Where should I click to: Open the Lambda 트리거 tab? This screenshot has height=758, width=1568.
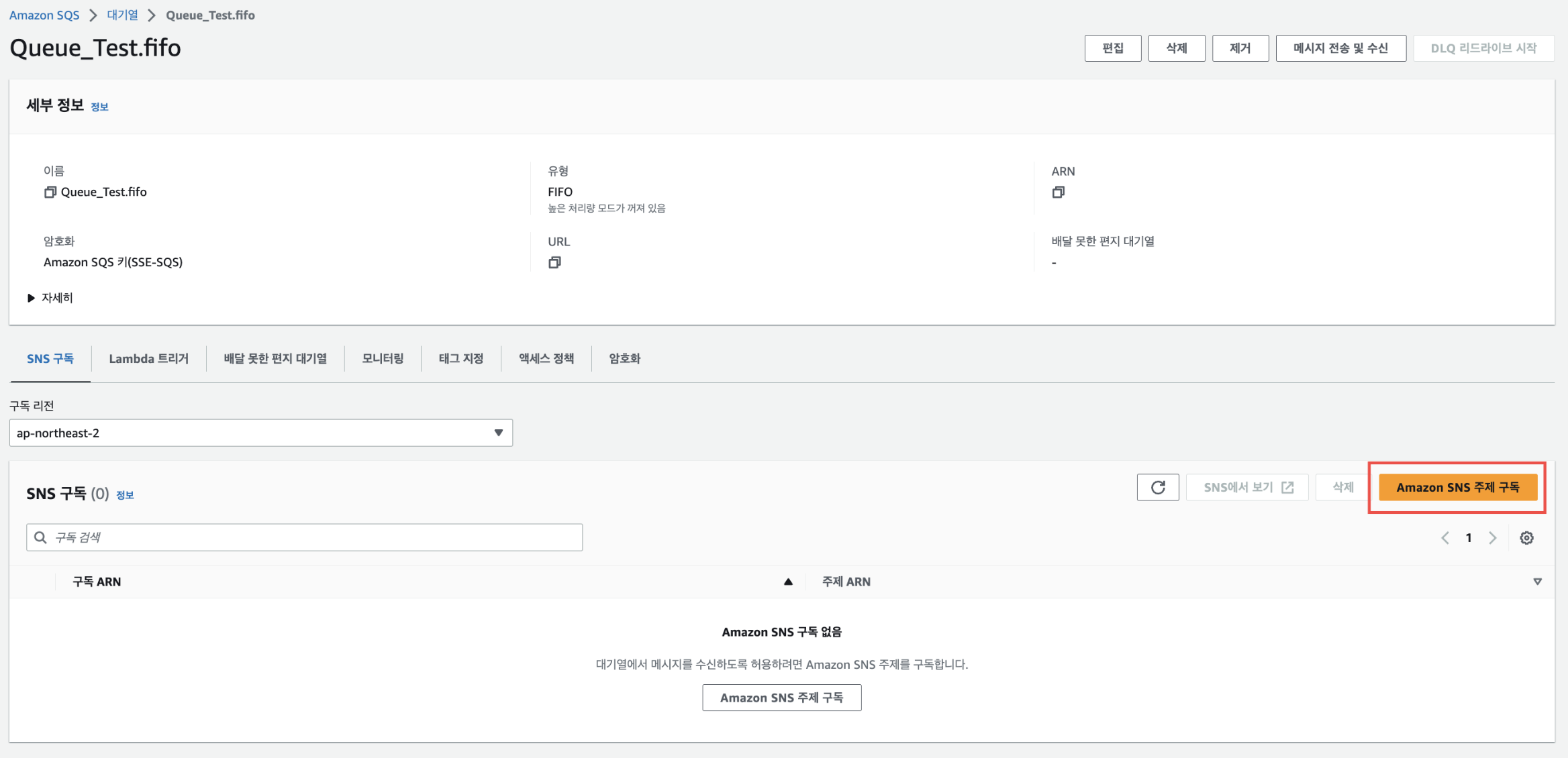(148, 359)
